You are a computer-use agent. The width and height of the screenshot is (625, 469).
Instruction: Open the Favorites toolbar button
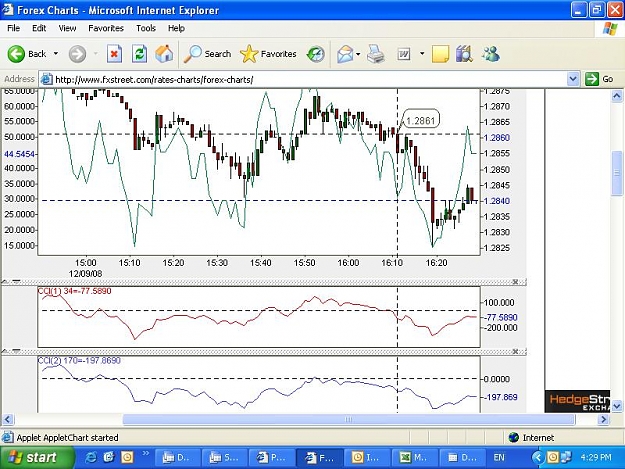268,54
